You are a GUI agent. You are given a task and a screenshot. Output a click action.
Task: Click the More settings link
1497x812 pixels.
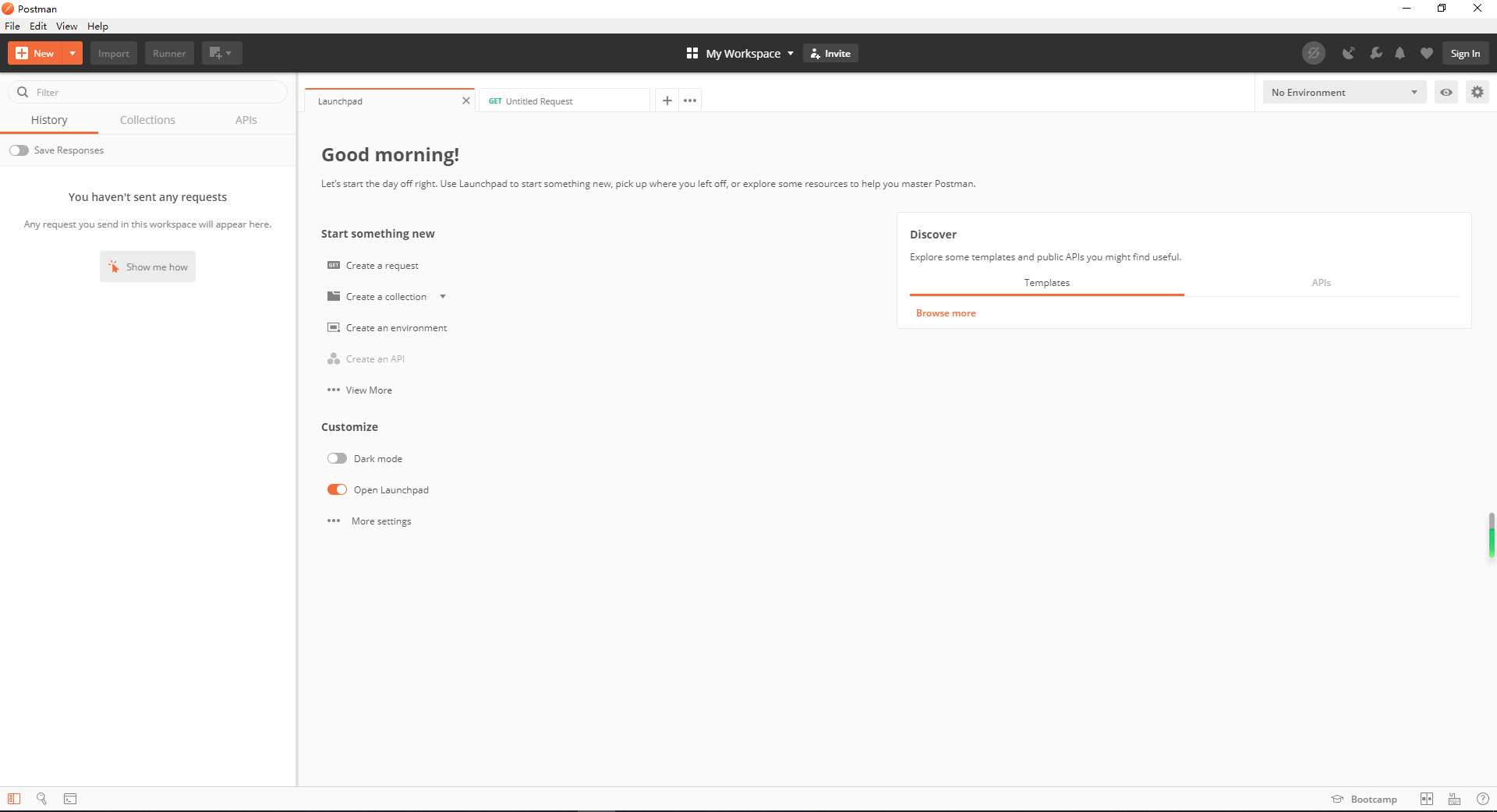pos(381,521)
